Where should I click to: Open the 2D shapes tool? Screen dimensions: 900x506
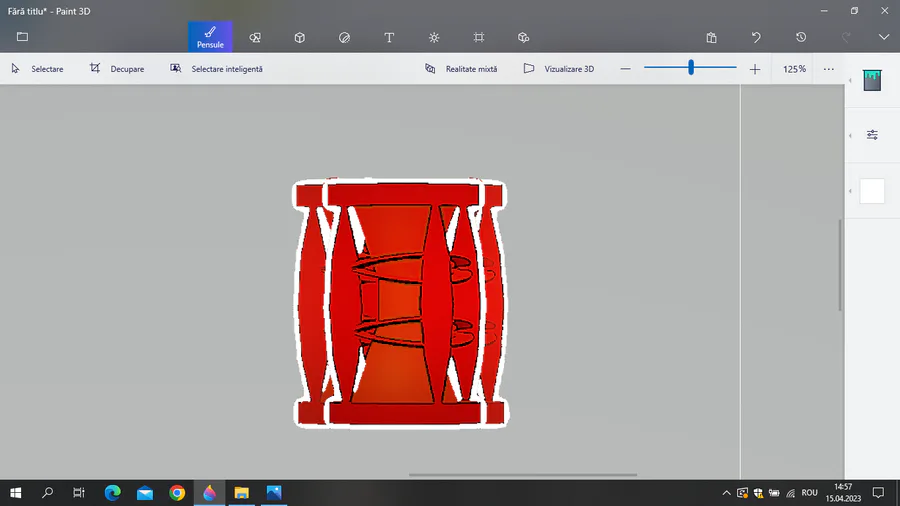tap(255, 37)
